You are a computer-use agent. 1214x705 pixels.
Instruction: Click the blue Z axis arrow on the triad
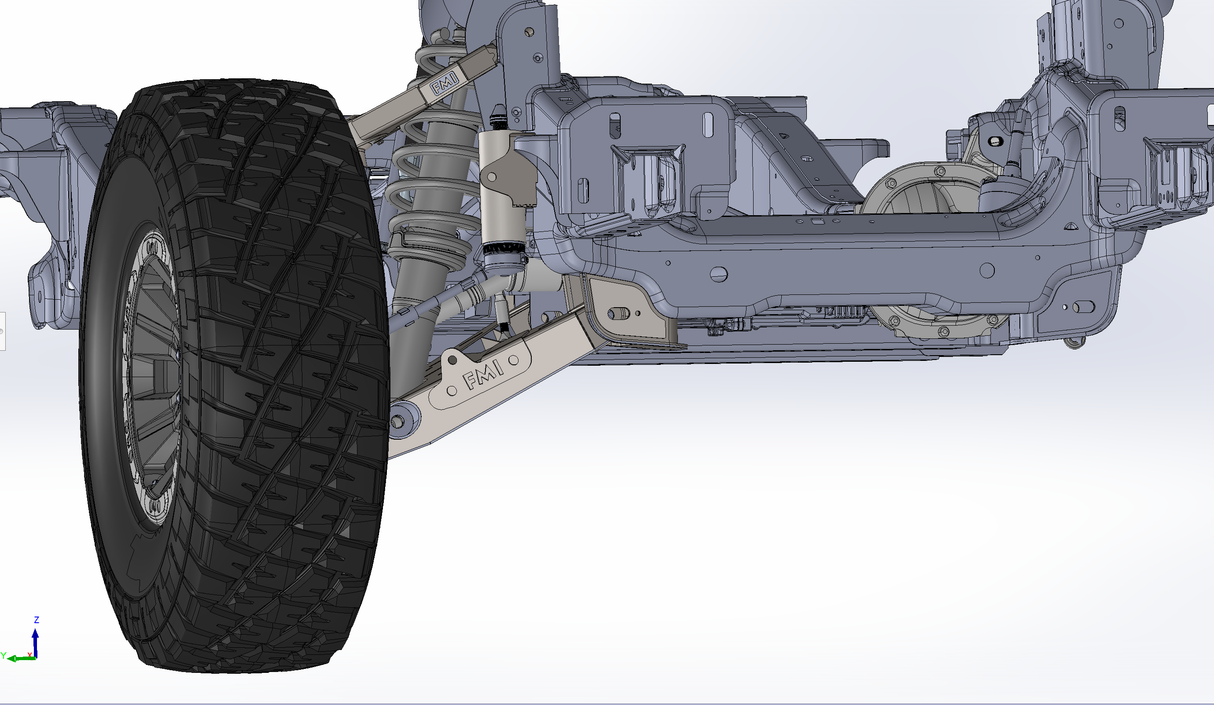[36, 636]
